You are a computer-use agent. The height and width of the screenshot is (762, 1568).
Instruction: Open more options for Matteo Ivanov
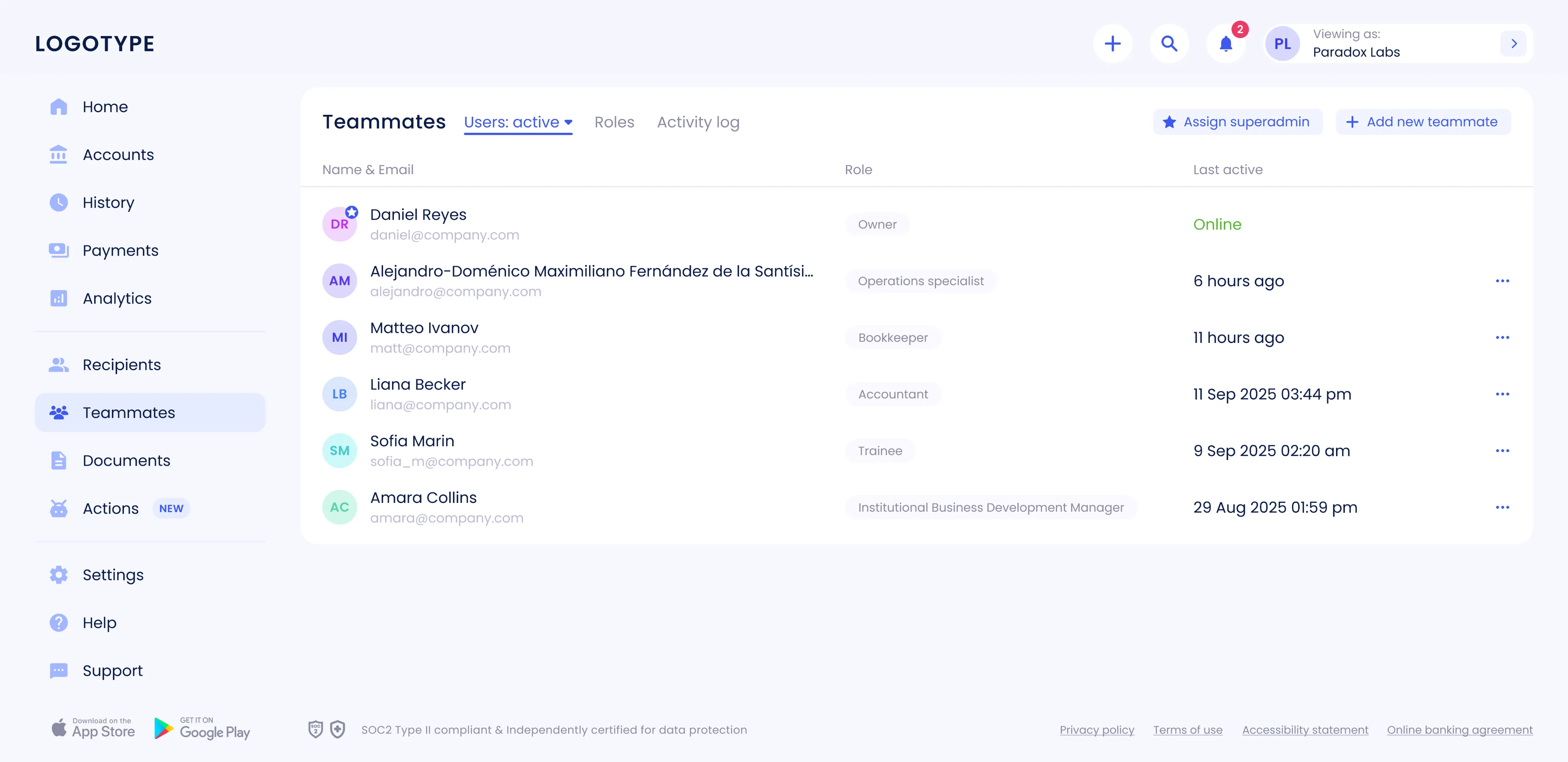click(1502, 337)
